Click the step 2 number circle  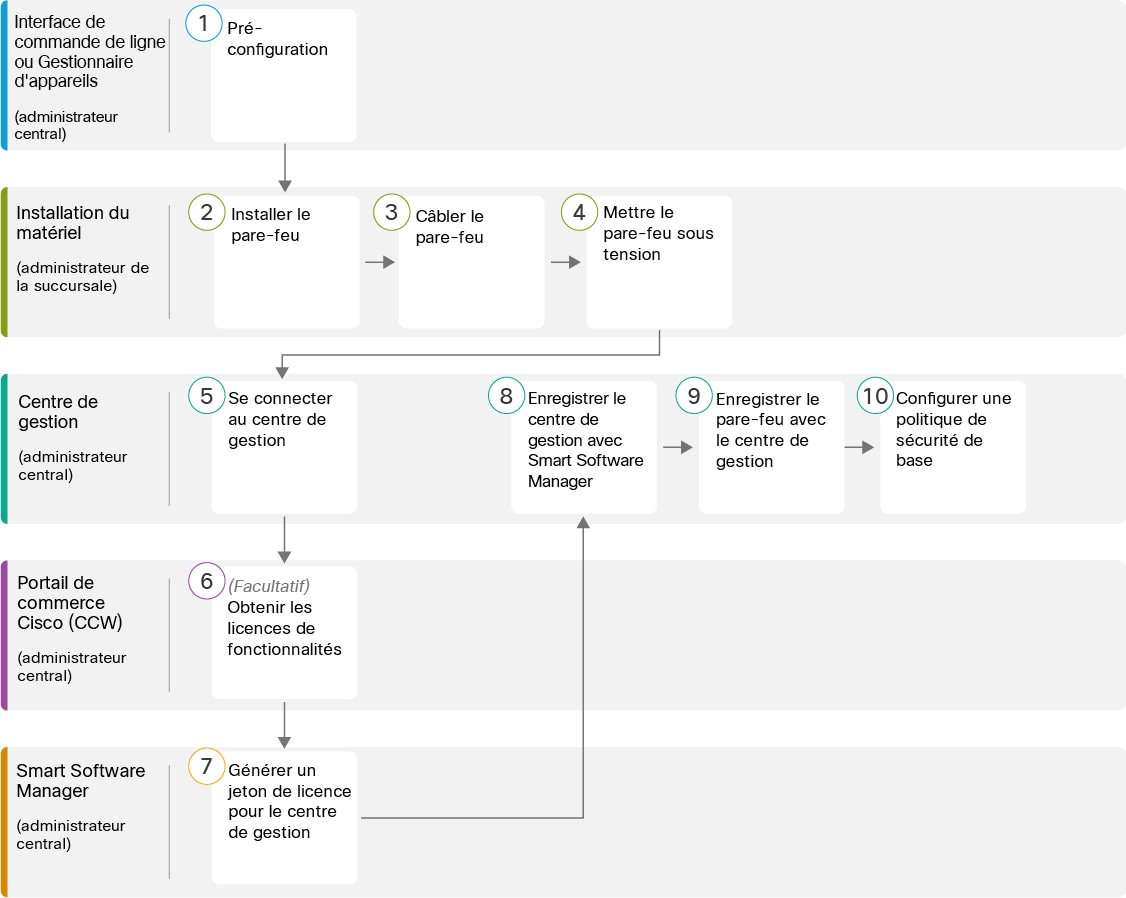pyautogui.click(x=207, y=212)
